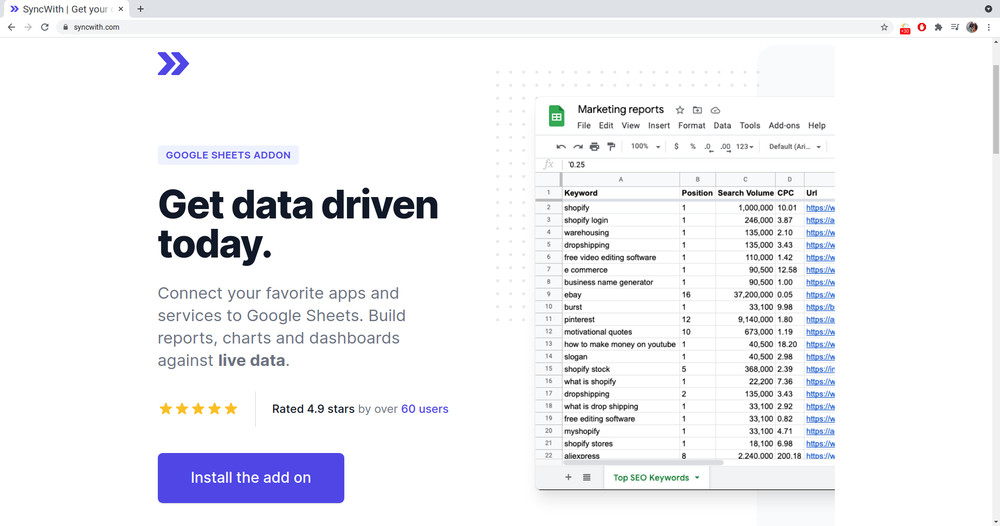Open the all sheets list icon
1000x526 pixels.
click(x=587, y=477)
